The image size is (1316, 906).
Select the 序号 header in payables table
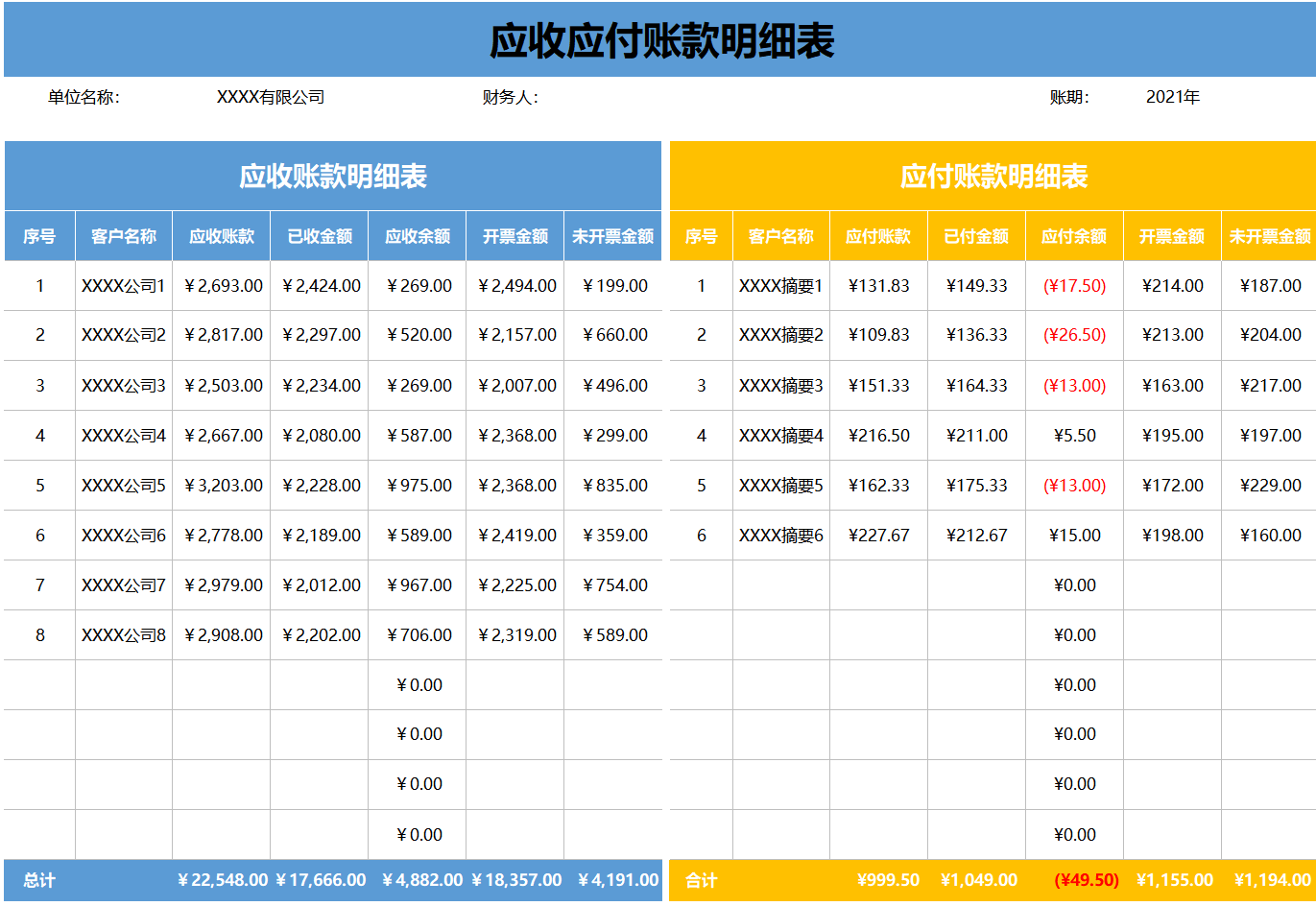coord(702,235)
